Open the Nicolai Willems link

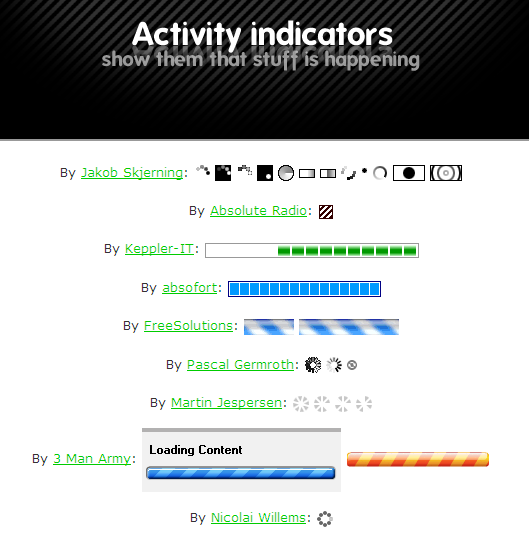(x=258, y=517)
